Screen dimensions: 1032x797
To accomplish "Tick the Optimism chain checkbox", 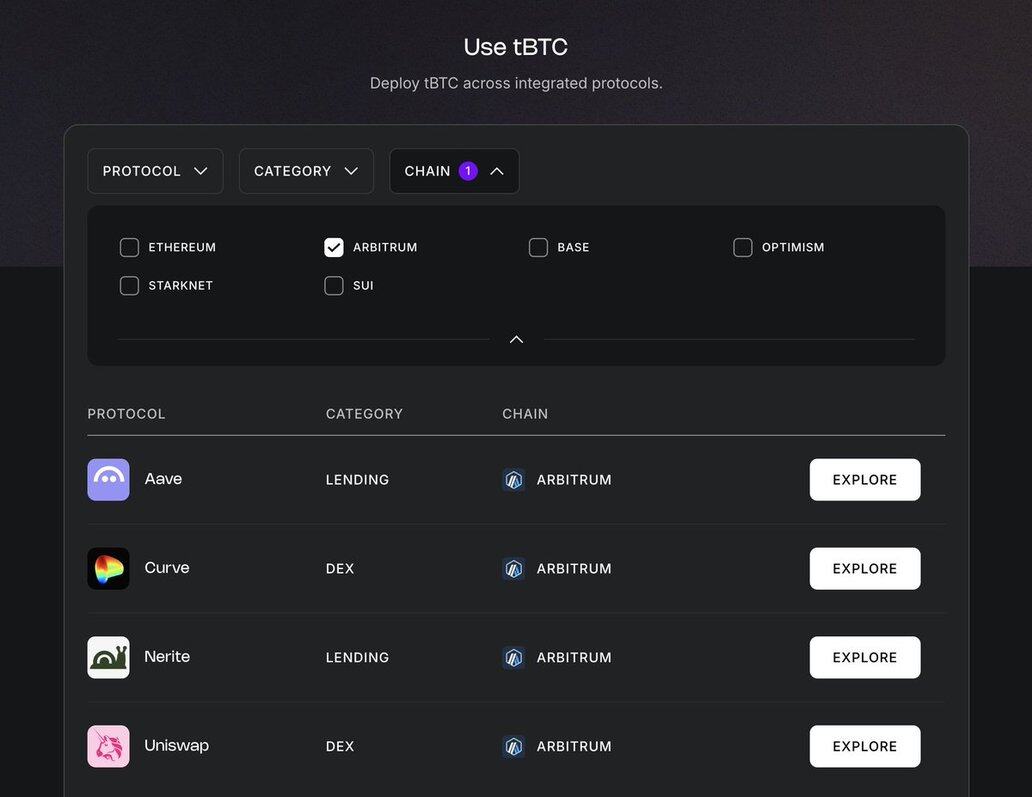I will click(743, 247).
